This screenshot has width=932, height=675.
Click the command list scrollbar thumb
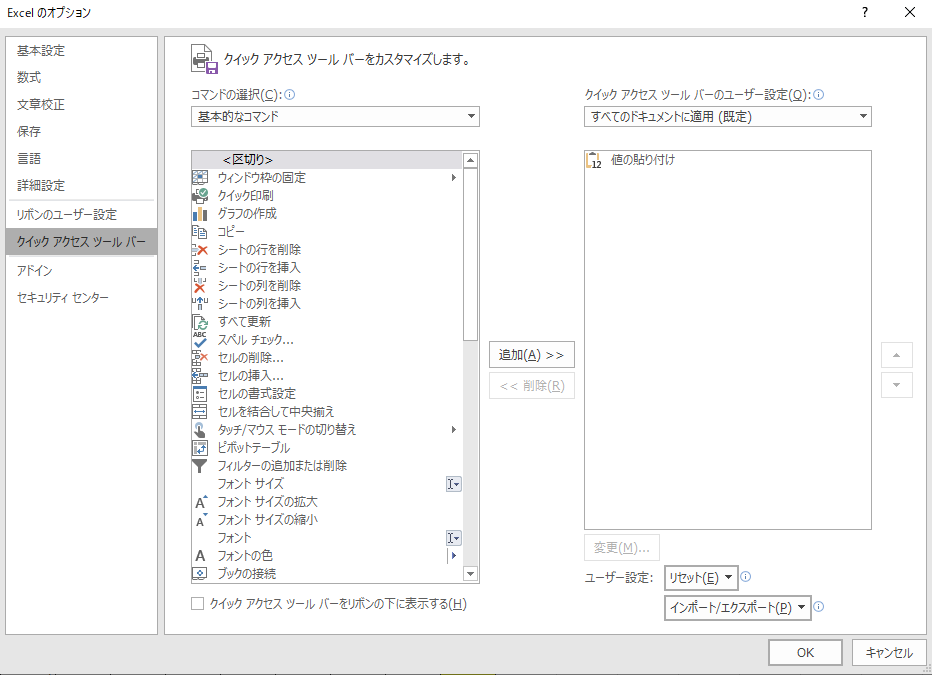470,255
